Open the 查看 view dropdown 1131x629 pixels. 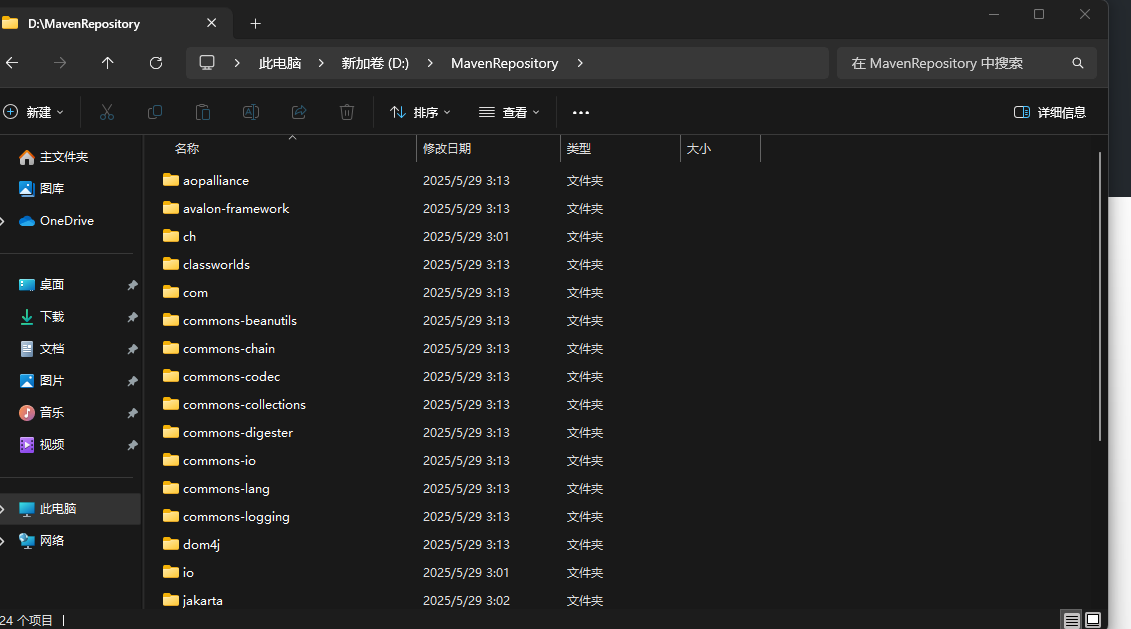click(509, 113)
